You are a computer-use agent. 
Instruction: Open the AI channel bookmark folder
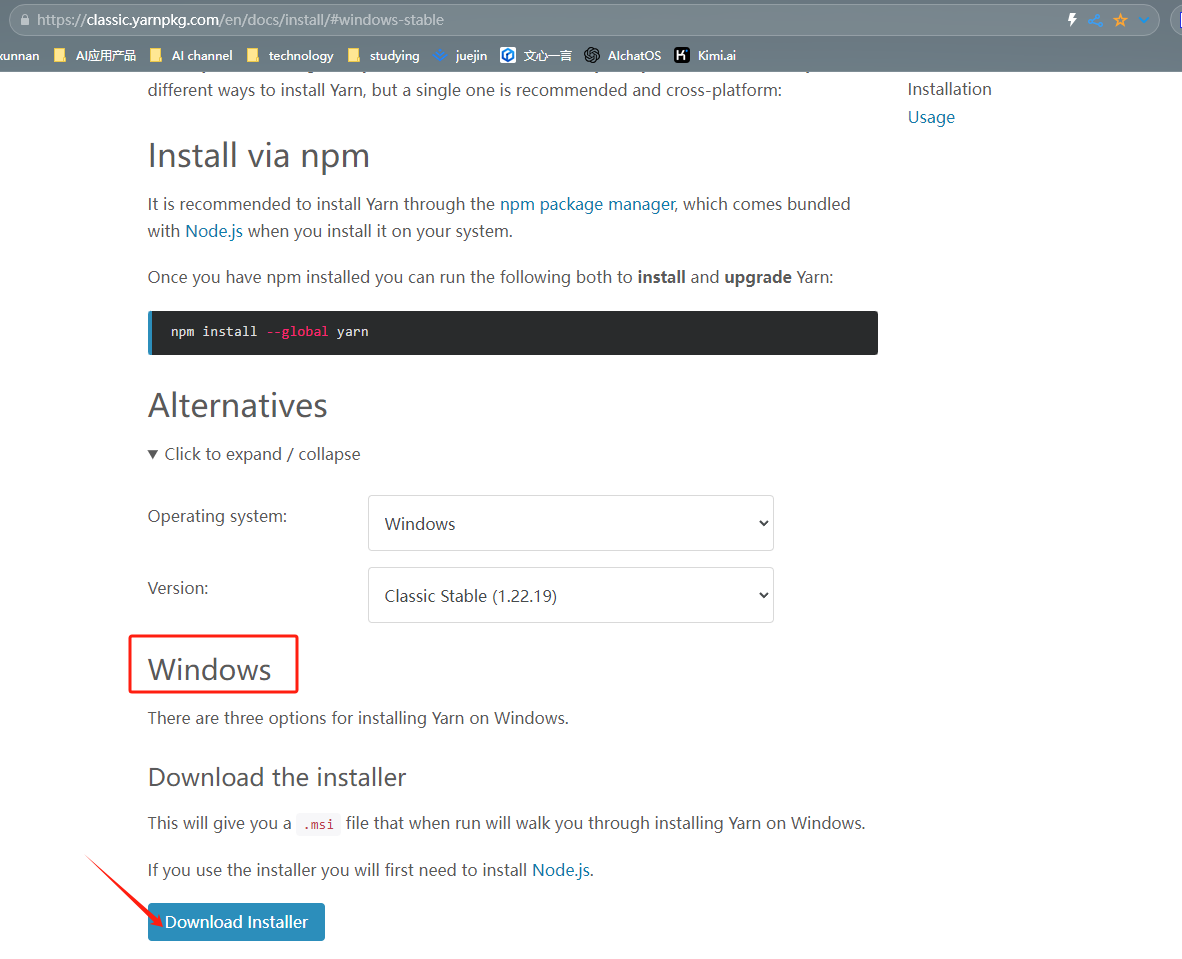pos(191,56)
